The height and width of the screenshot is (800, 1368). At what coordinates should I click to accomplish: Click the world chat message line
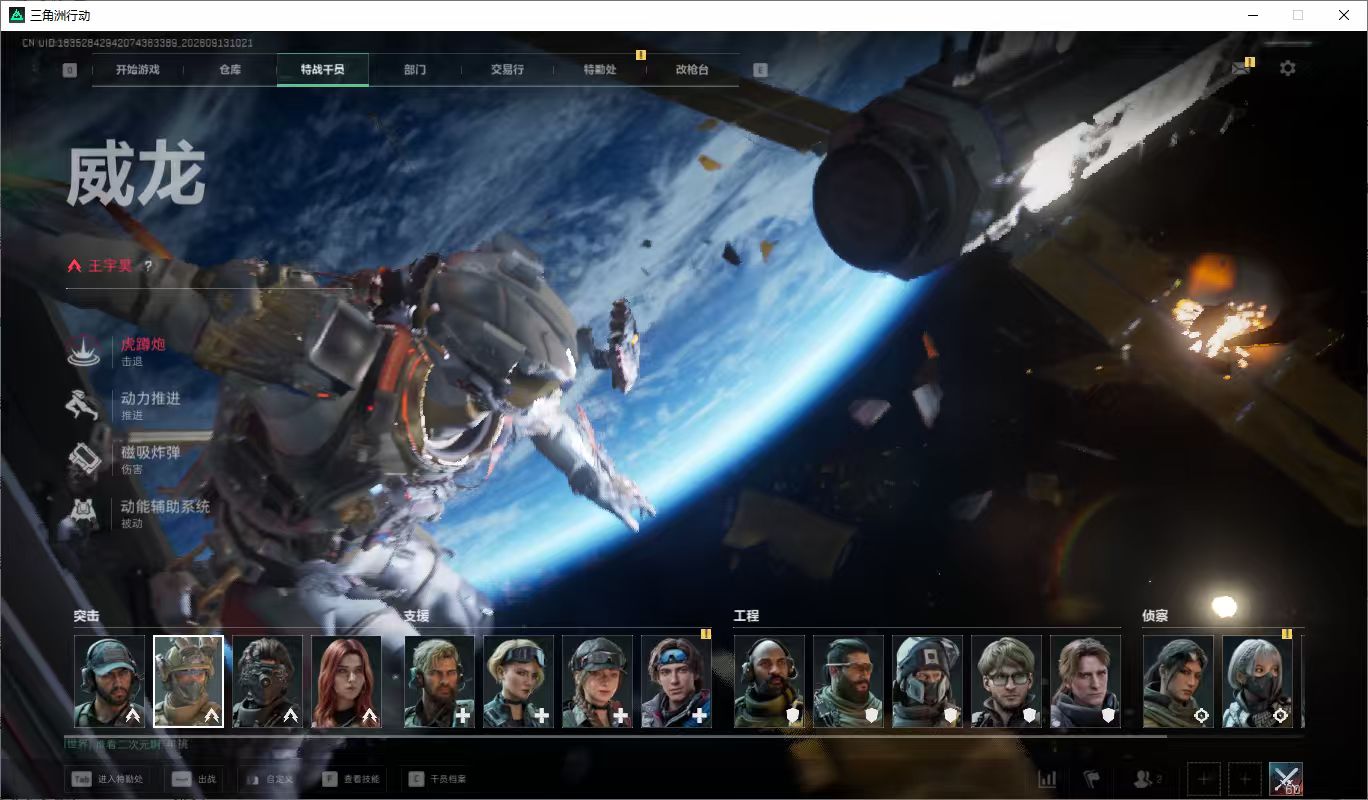coord(126,745)
